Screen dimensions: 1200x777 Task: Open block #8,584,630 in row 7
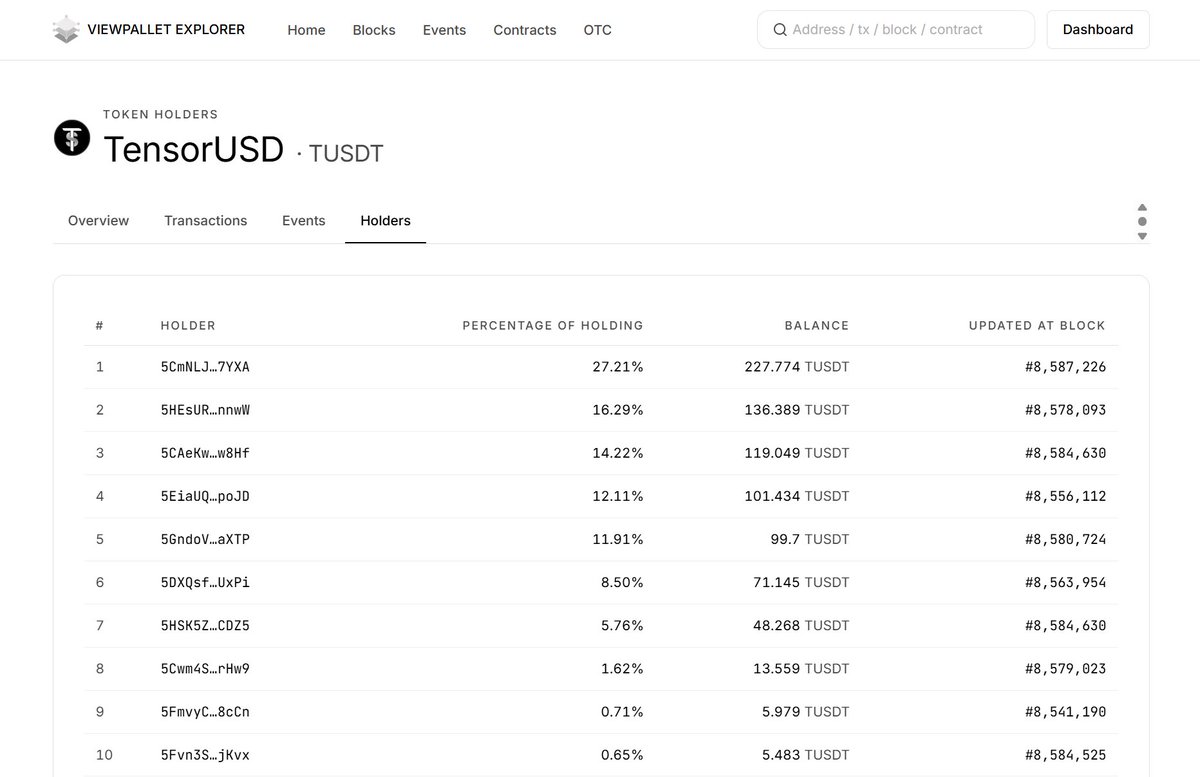1065,625
